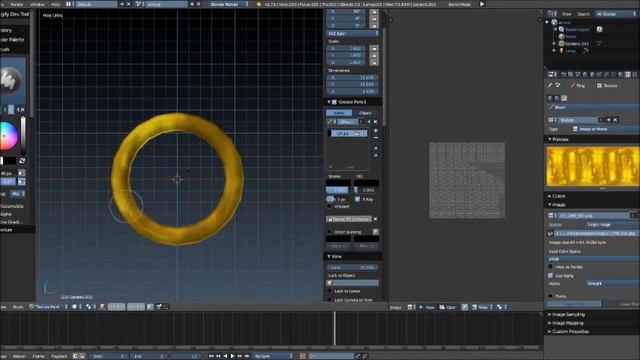Image resolution: width=640 pixels, height=360 pixels.
Task: Open the Default screen layout selector
Action: [96, 4]
